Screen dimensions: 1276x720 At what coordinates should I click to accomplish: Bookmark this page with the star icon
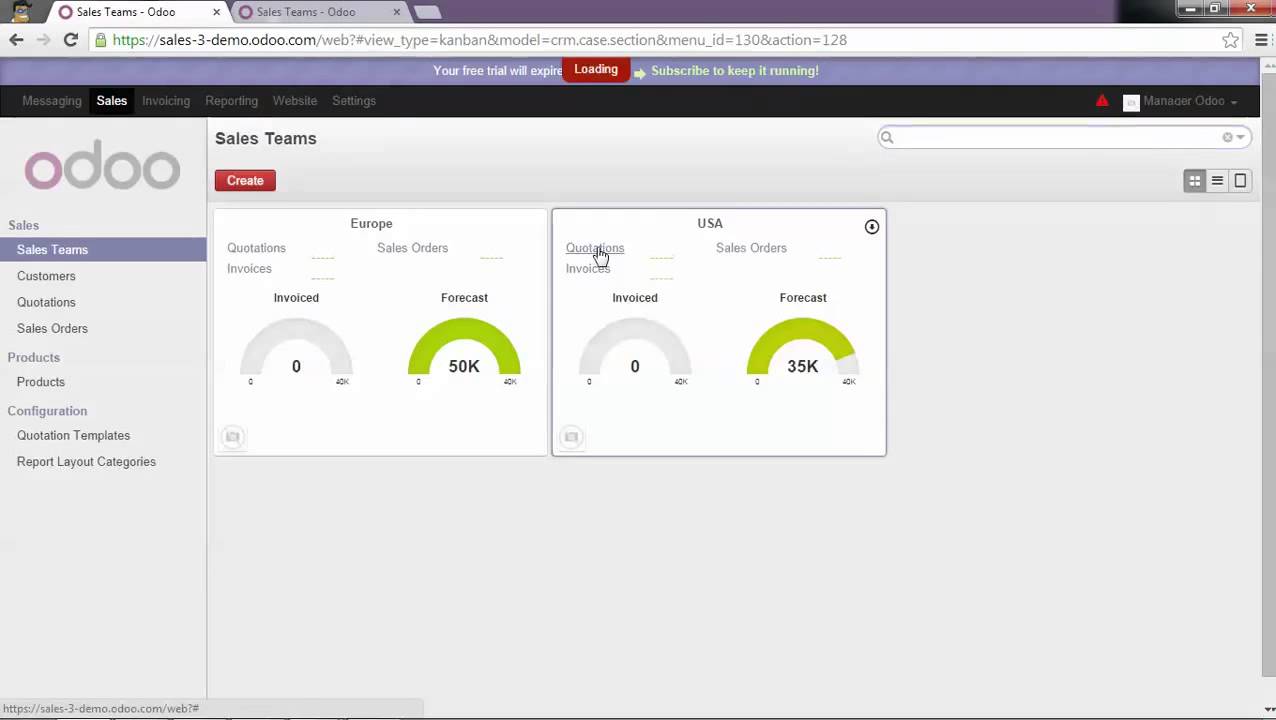point(1231,40)
